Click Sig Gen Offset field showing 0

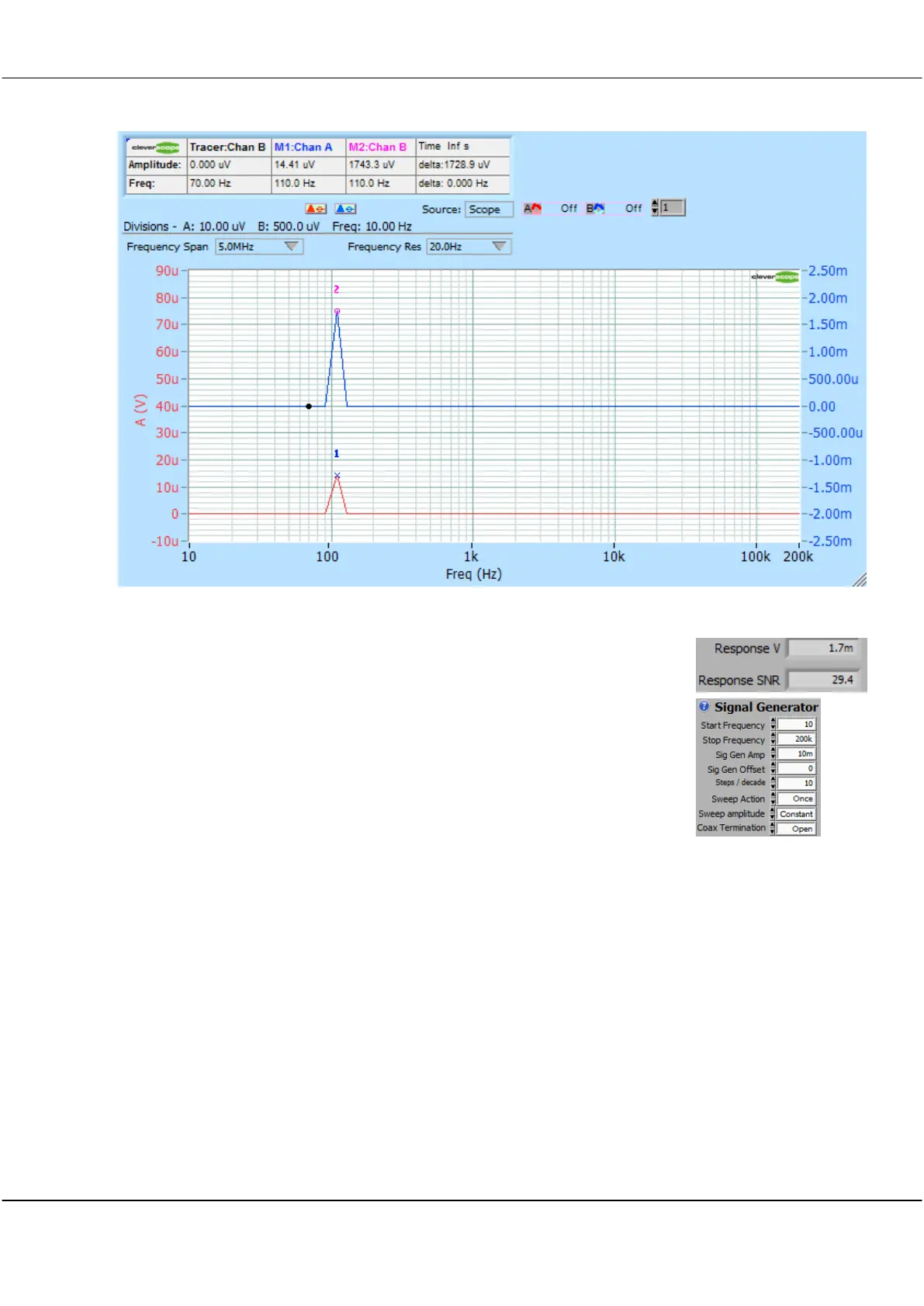click(797, 768)
